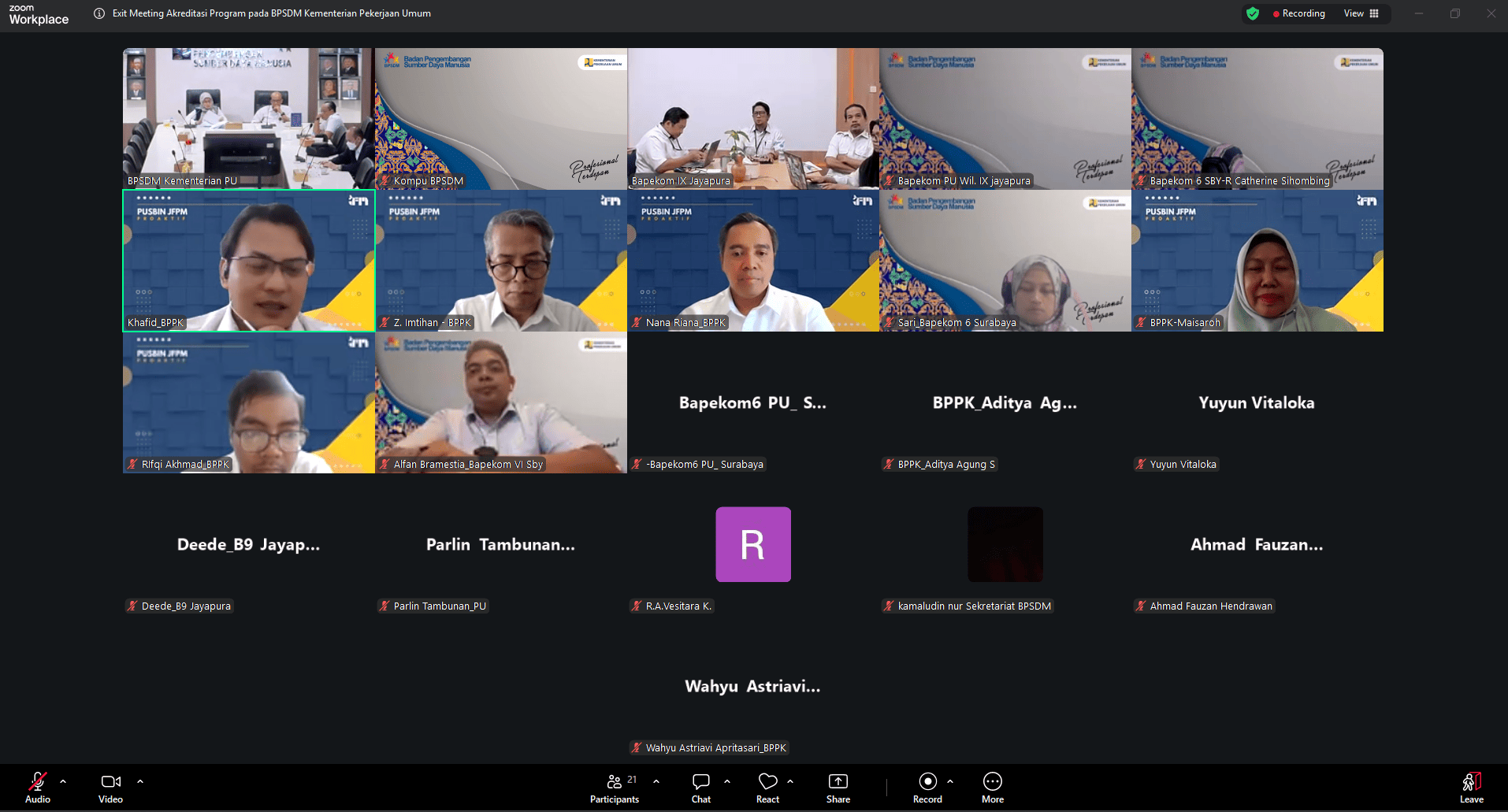Expand the arrow next to Chat
This screenshot has height=812, width=1508.
(x=727, y=781)
